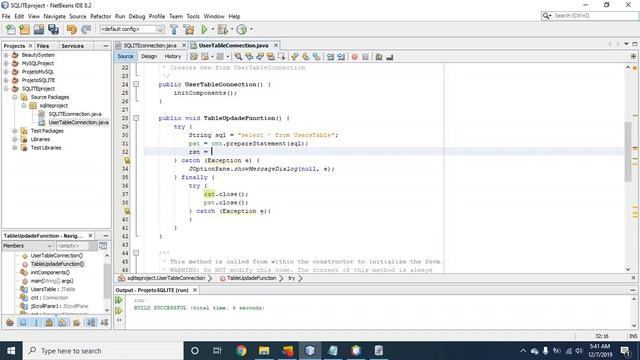
Task: Toggle Show Inner Classes filter in Navigator
Action: click(x=62, y=322)
